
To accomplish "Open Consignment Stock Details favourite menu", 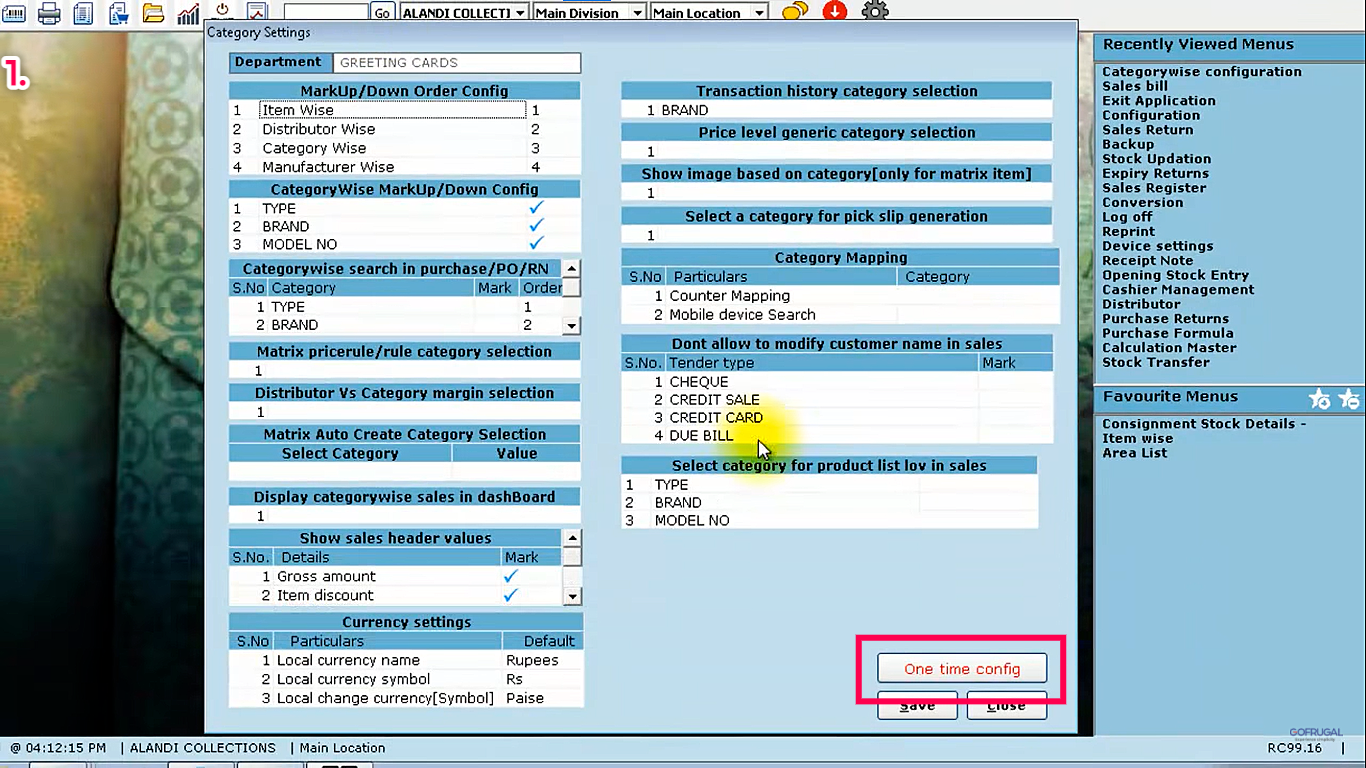I will 1204,424.
